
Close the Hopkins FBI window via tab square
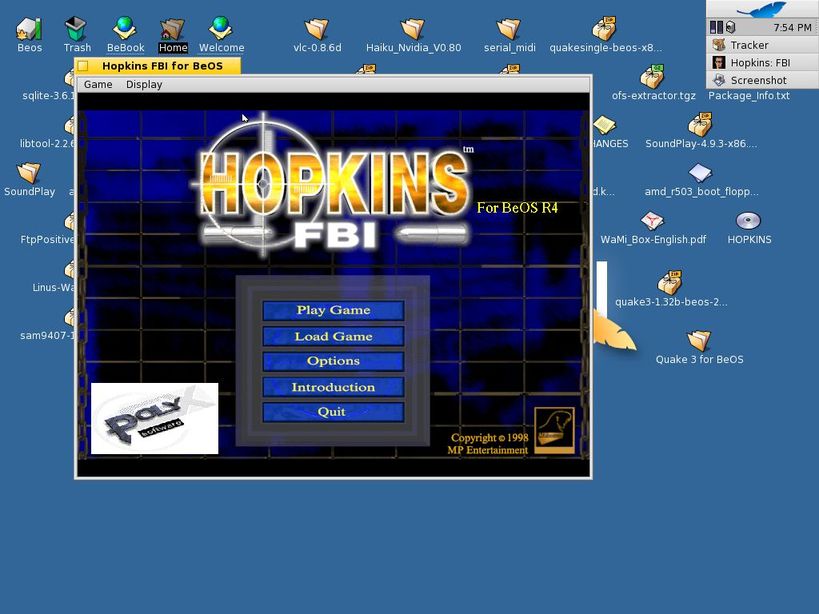pyautogui.click(x=83, y=66)
